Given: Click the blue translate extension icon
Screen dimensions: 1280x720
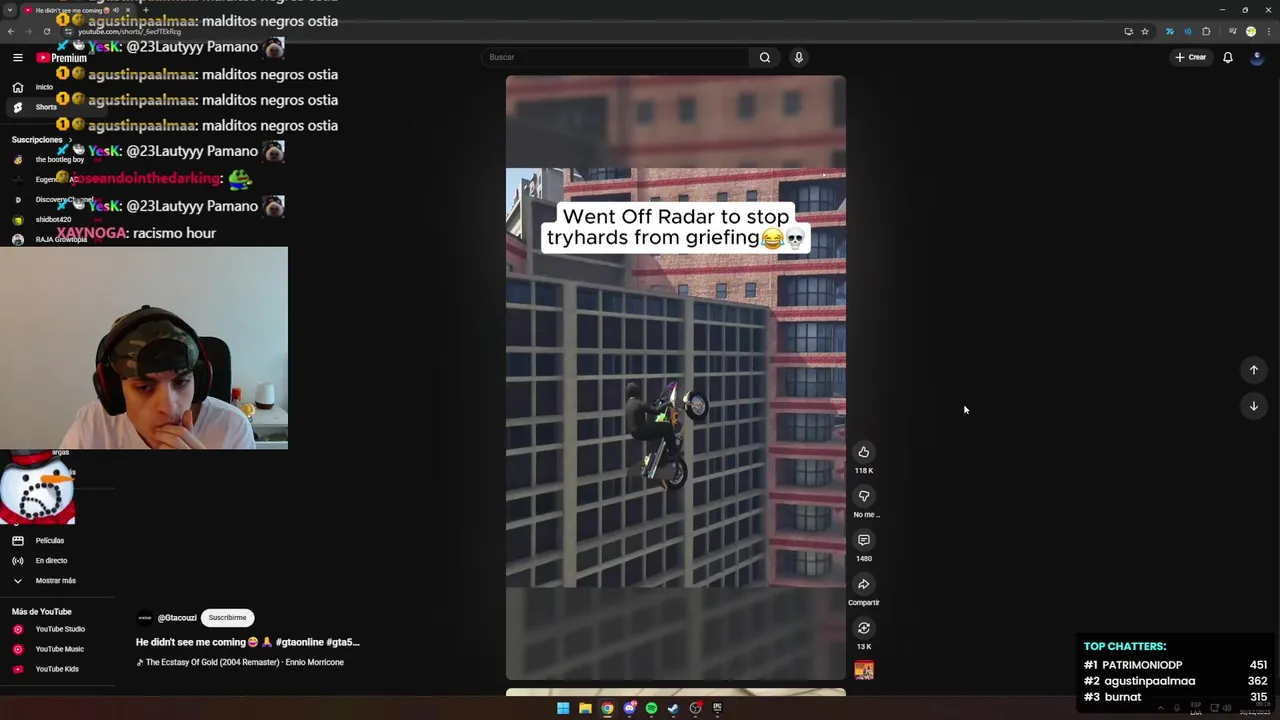Looking at the screenshot, I should [x=1170, y=32].
